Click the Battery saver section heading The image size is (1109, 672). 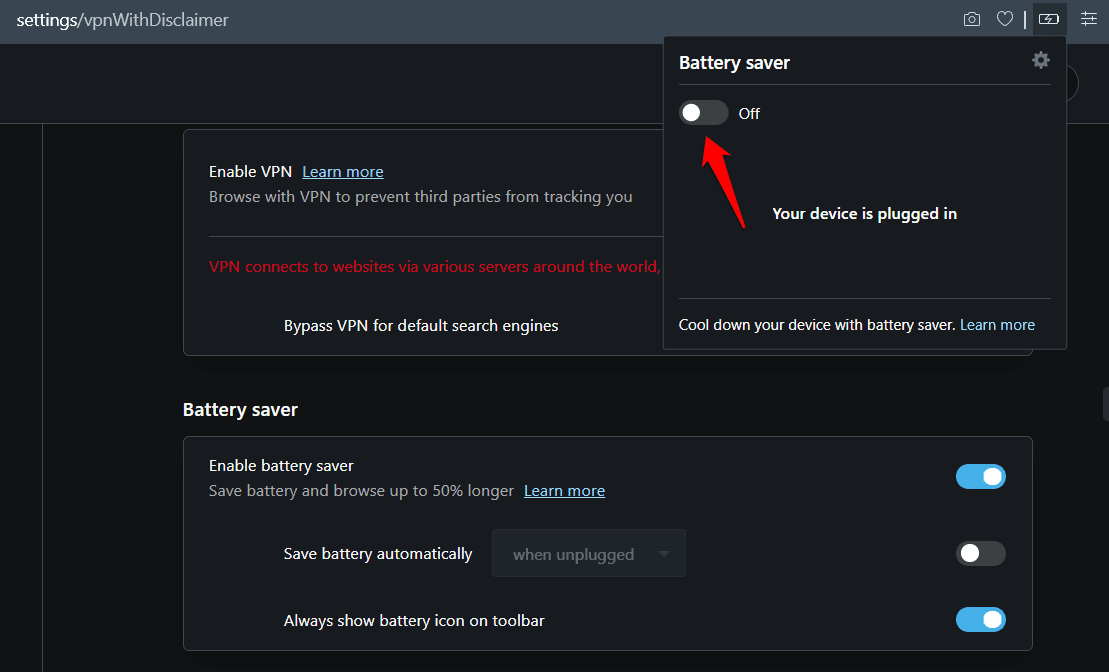[x=240, y=409]
